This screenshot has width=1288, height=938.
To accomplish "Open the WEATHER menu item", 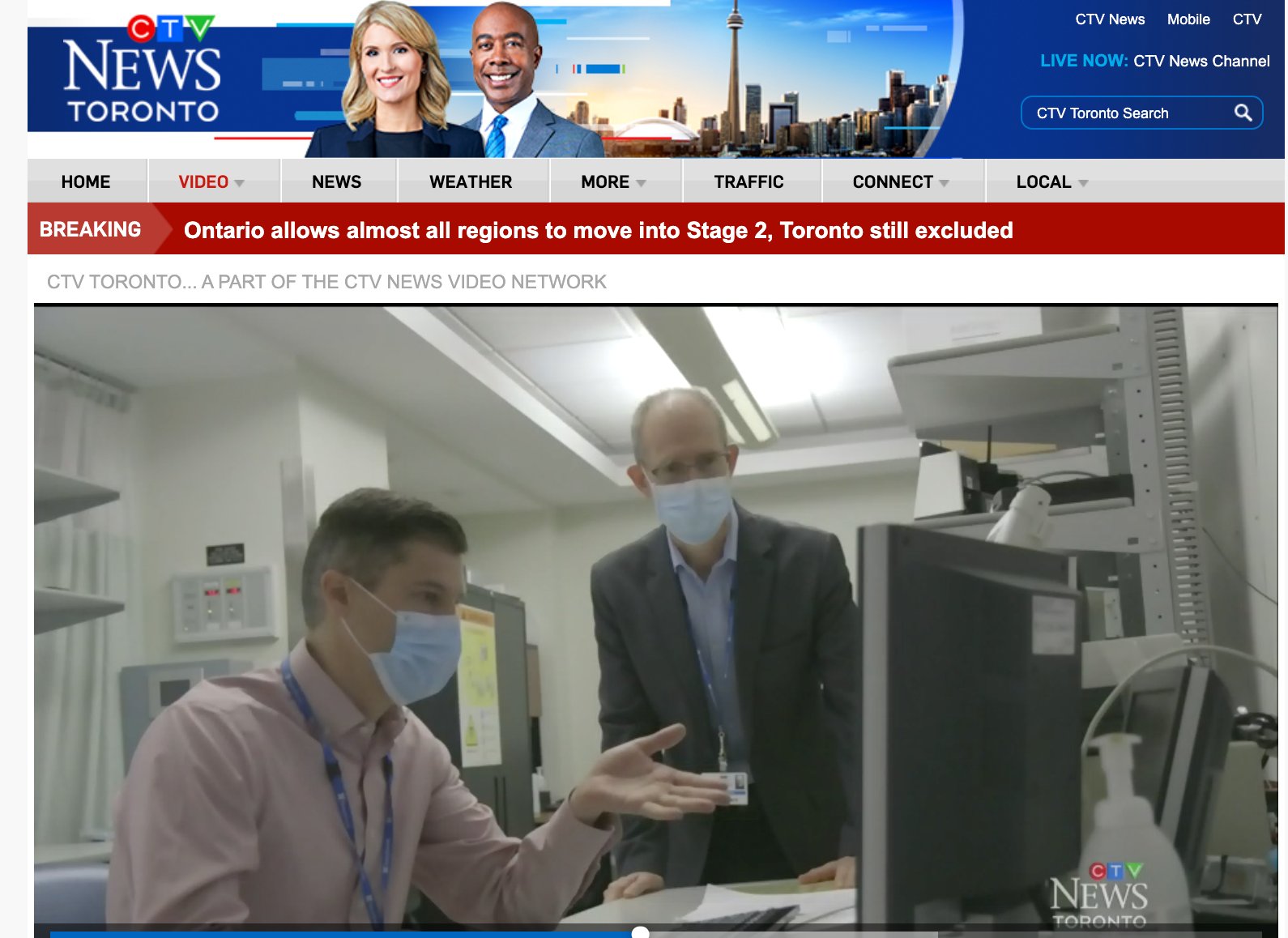I will 471,181.
